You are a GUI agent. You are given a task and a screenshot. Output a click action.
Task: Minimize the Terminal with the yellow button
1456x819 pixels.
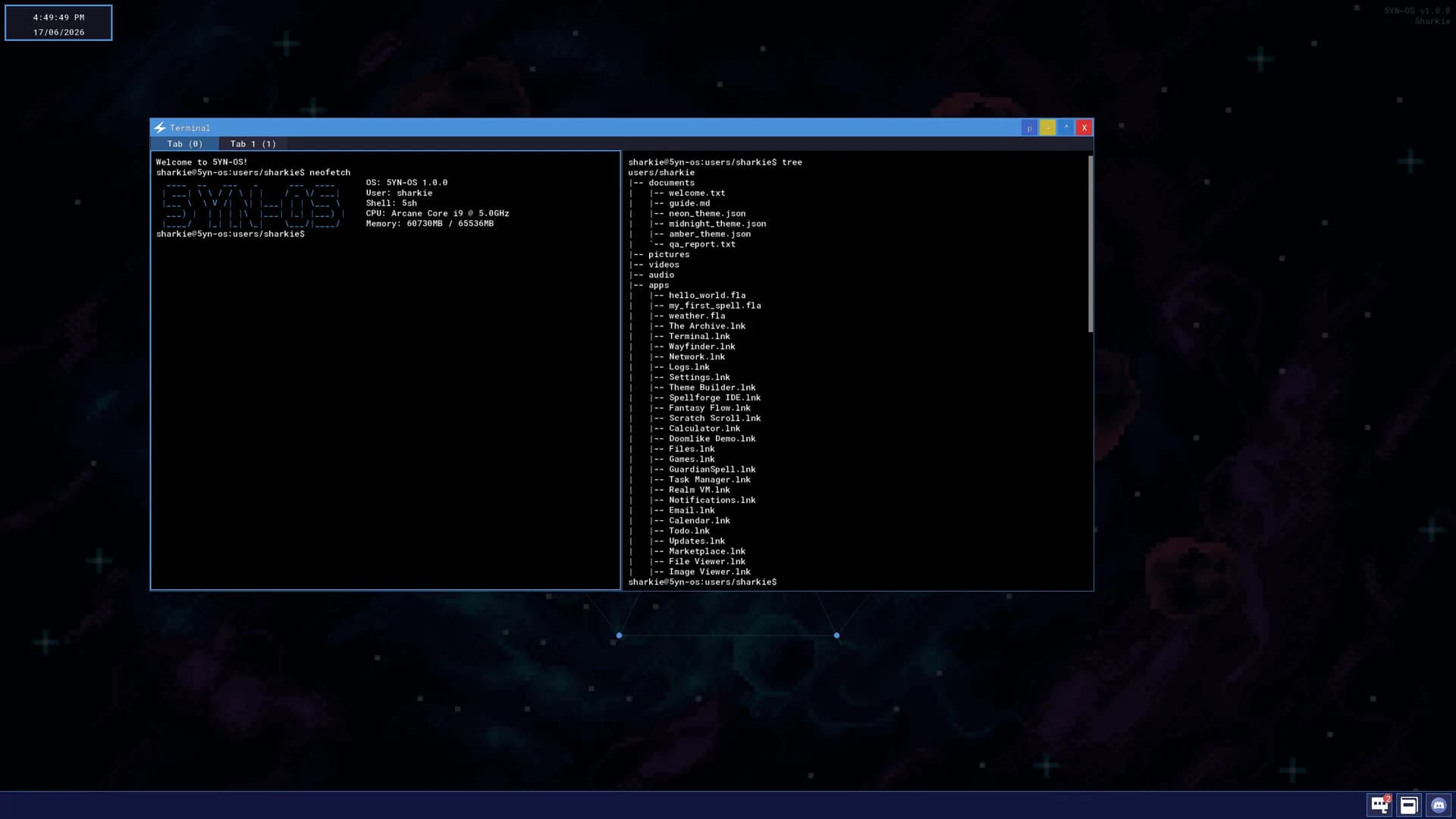1047,127
